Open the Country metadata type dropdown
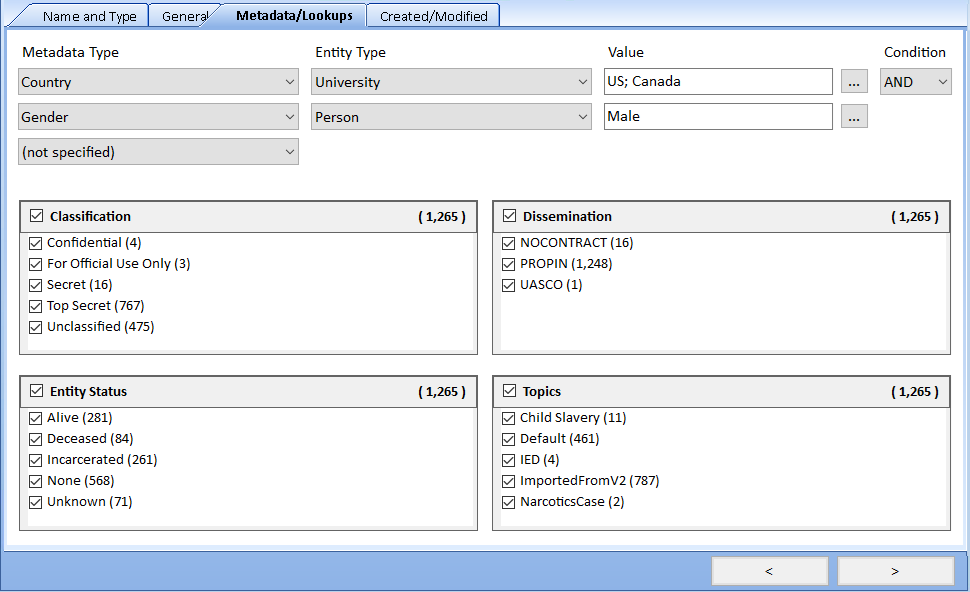The image size is (970, 592). tap(158, 82)
